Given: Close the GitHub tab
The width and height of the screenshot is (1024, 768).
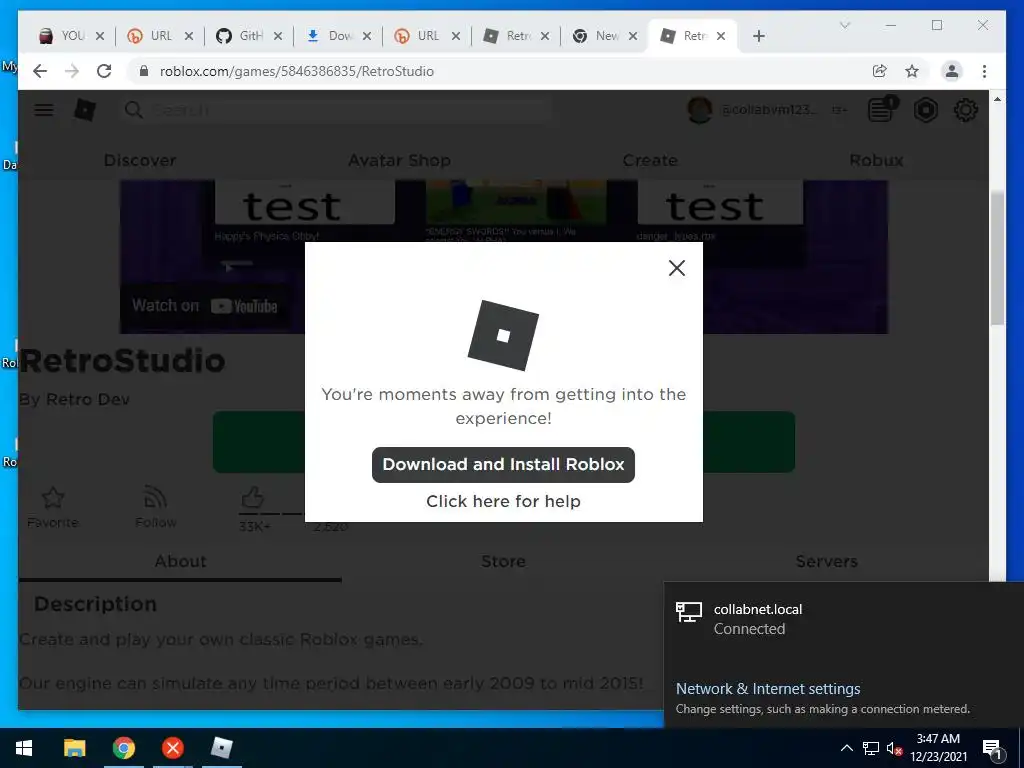Looking at the screenshot, I should point(278,36).
